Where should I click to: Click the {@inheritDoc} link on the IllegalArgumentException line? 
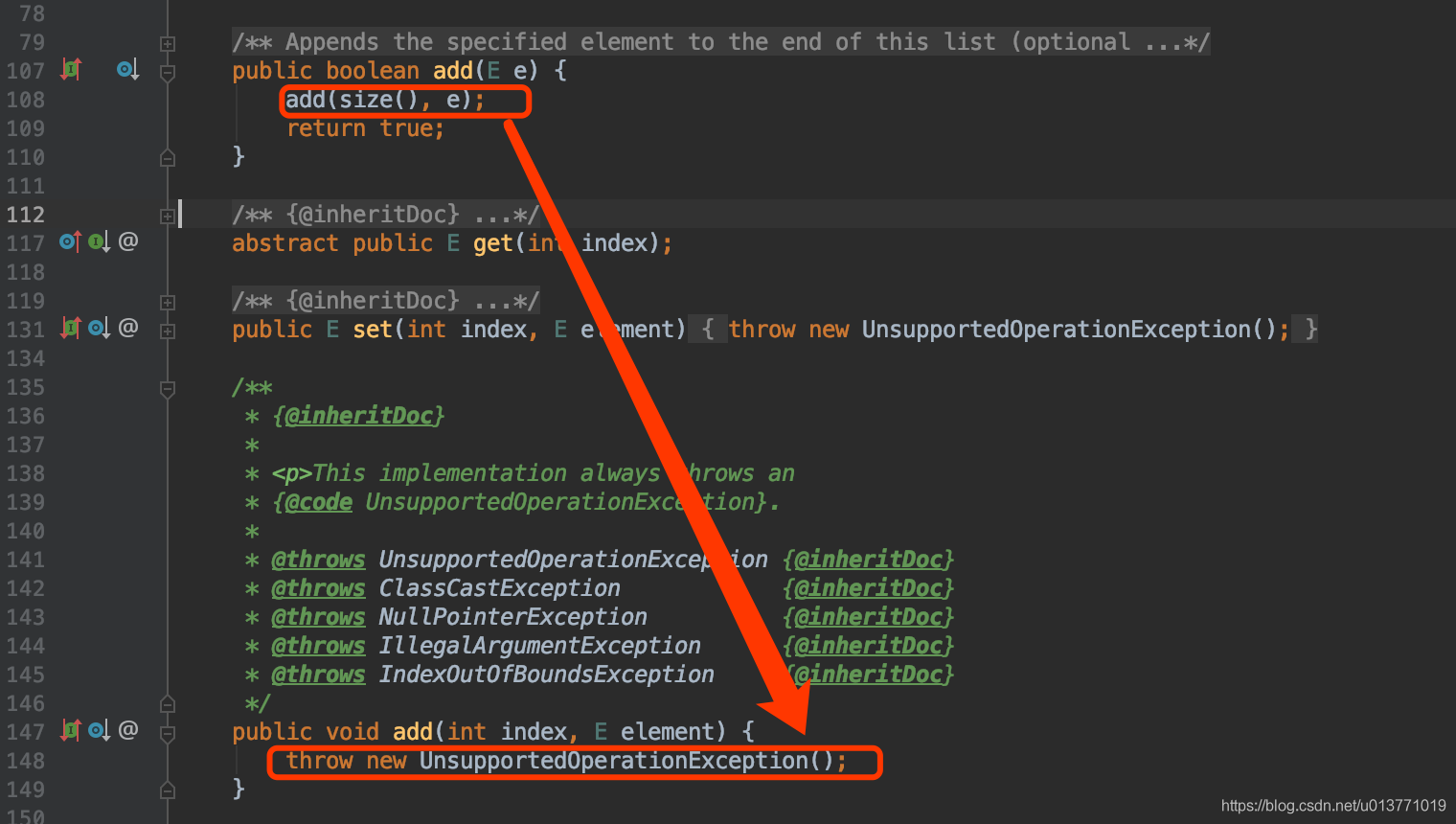[869, 646]
